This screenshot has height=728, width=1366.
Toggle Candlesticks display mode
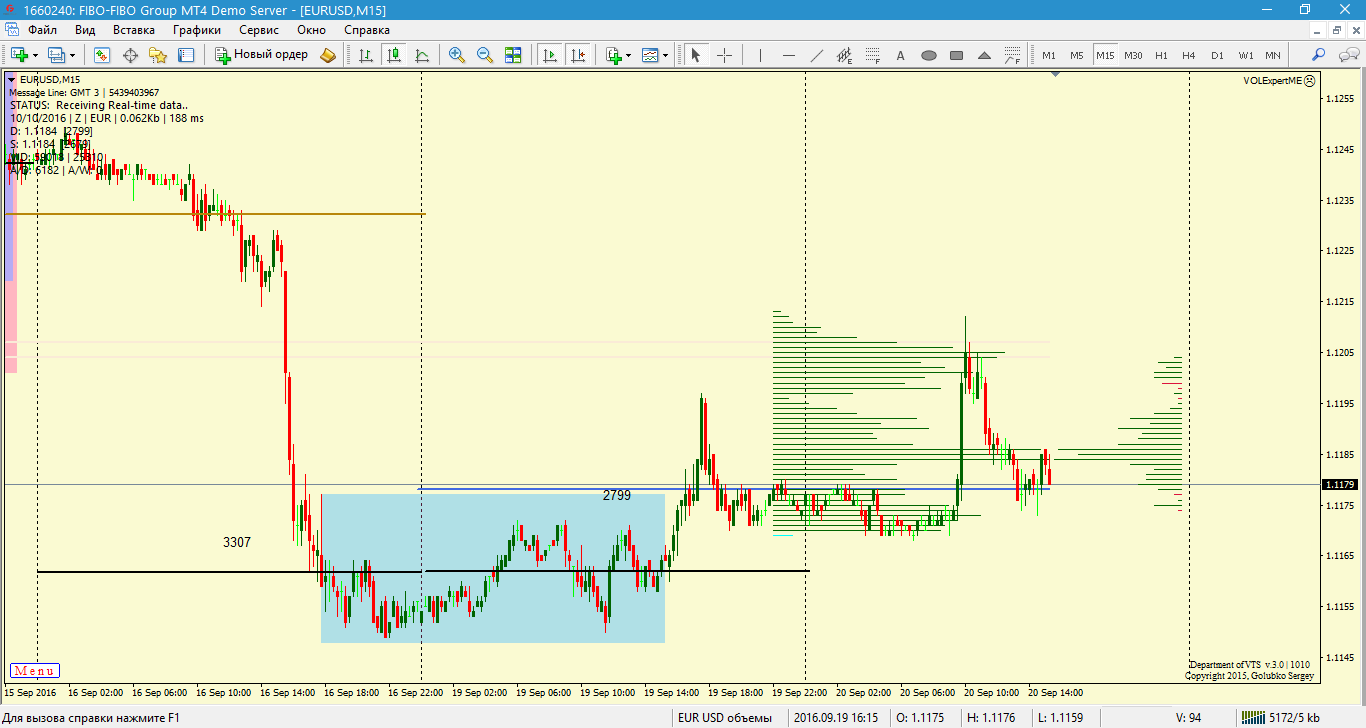[394, 55]
